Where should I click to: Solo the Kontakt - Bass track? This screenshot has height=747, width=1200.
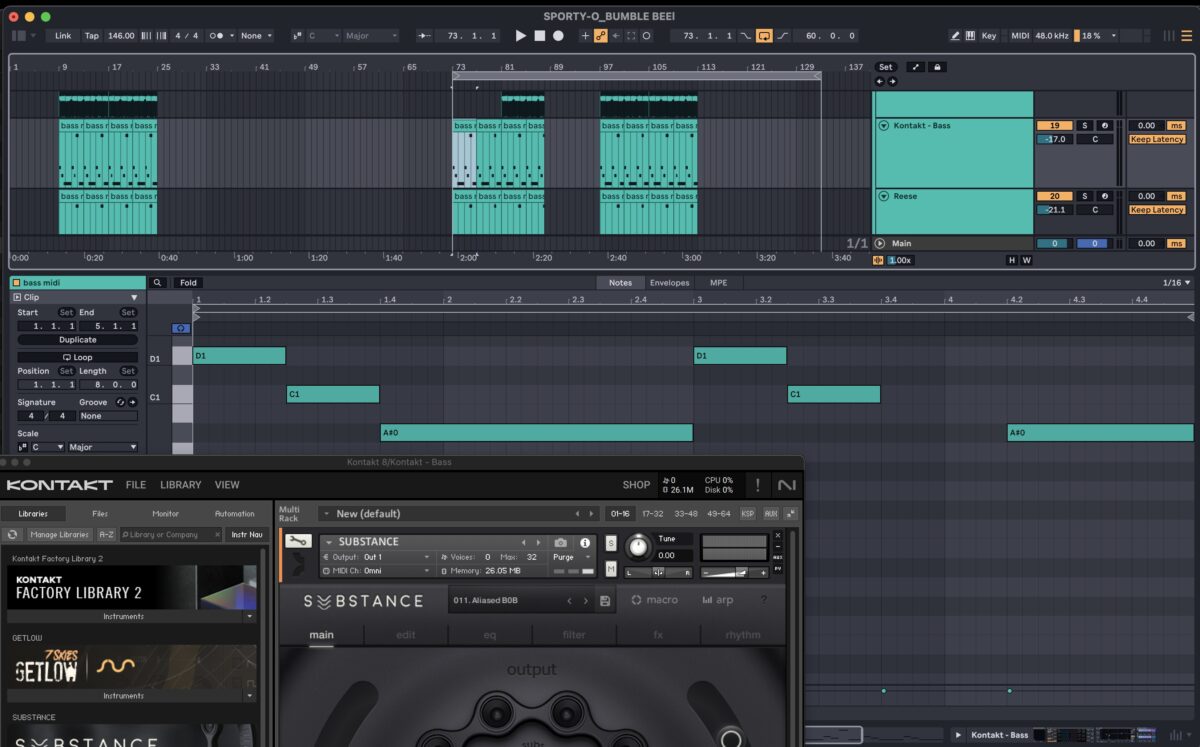[1084, 125]
